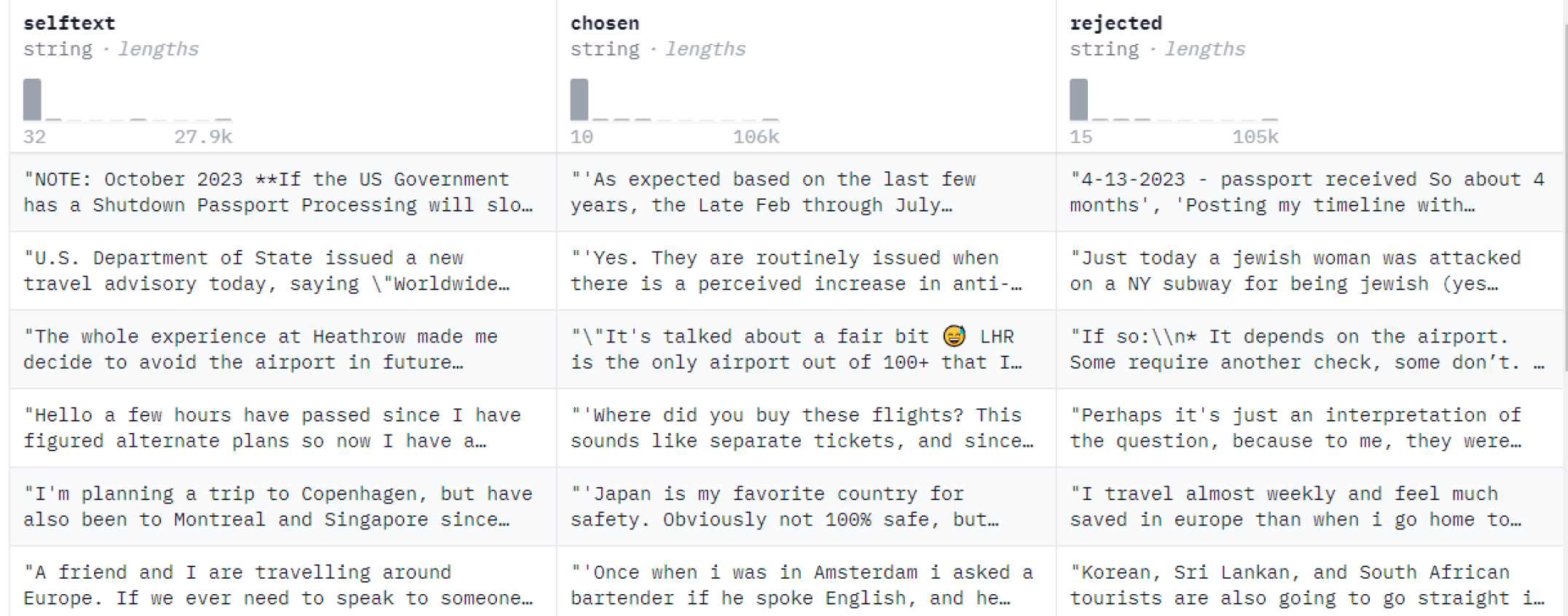Click the selftext lengths histogram bar

click(32, 99)
